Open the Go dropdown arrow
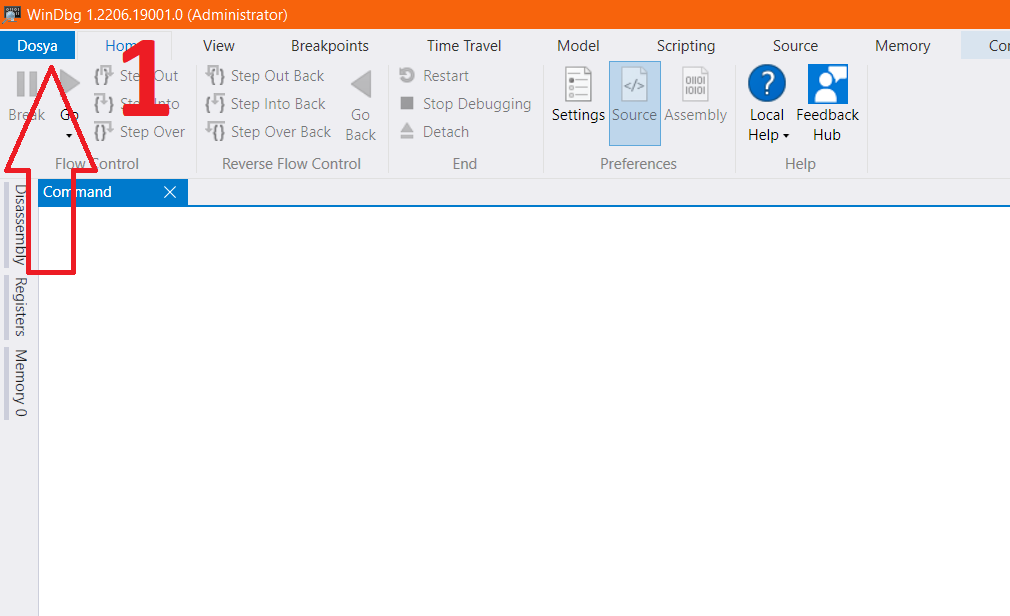1010x616 pixels. 69,136
